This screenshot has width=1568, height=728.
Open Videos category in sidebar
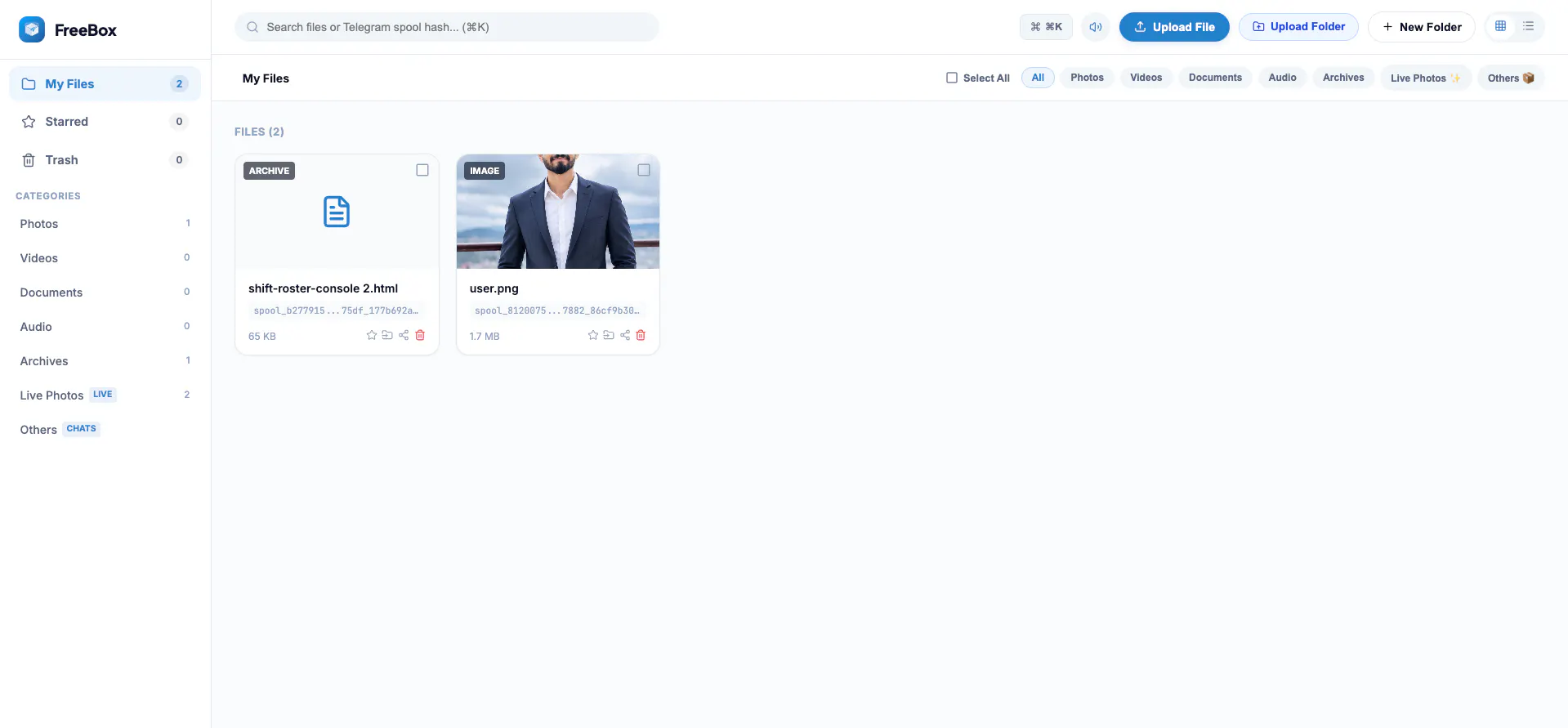[x=105, y=258]
